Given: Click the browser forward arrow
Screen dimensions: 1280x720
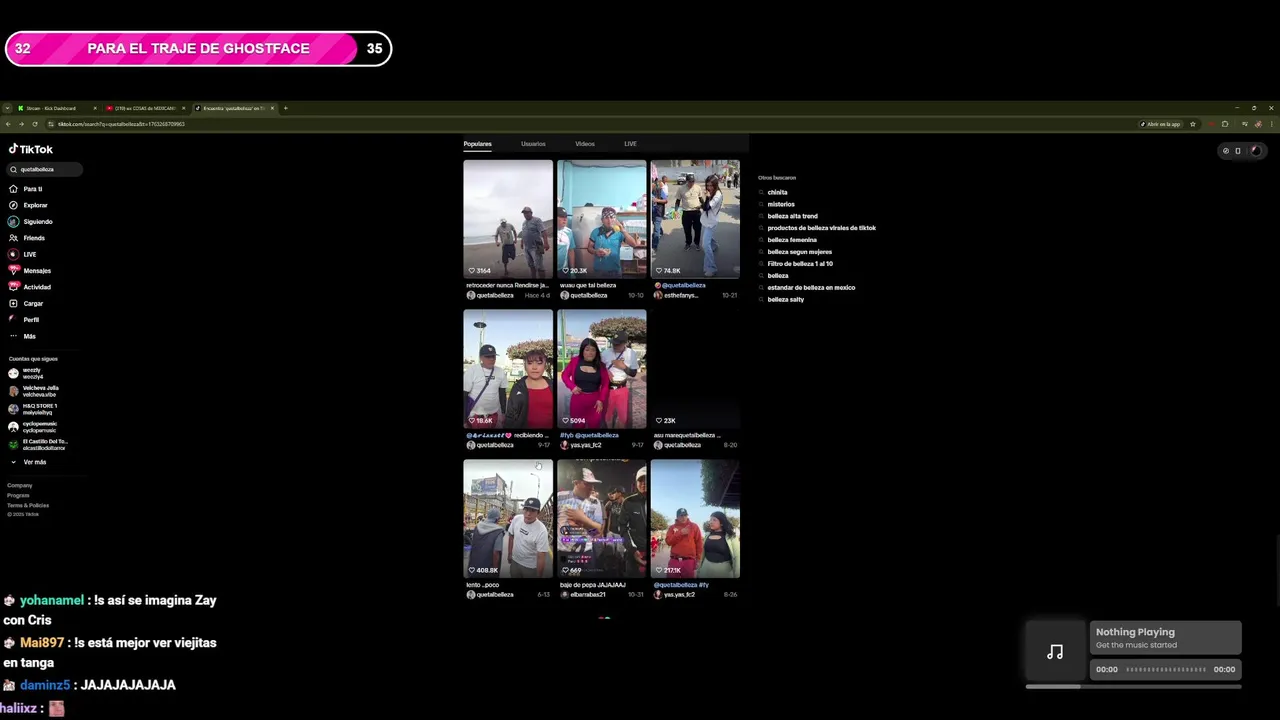Looking at the screenshot, I should (x=21, y=124).
